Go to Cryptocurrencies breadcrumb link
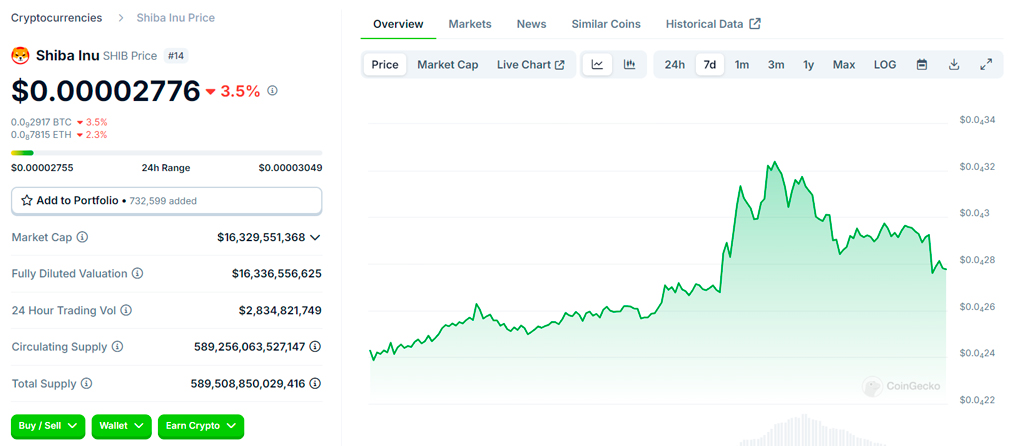 coord(57,18)
